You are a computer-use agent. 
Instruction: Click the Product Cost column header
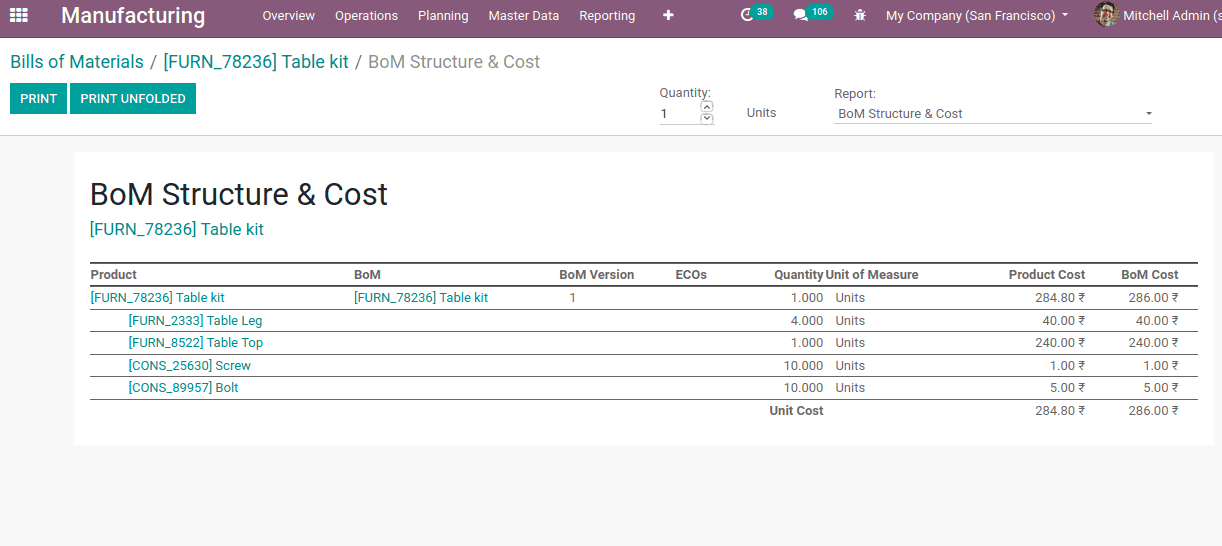coord(1047,275)
